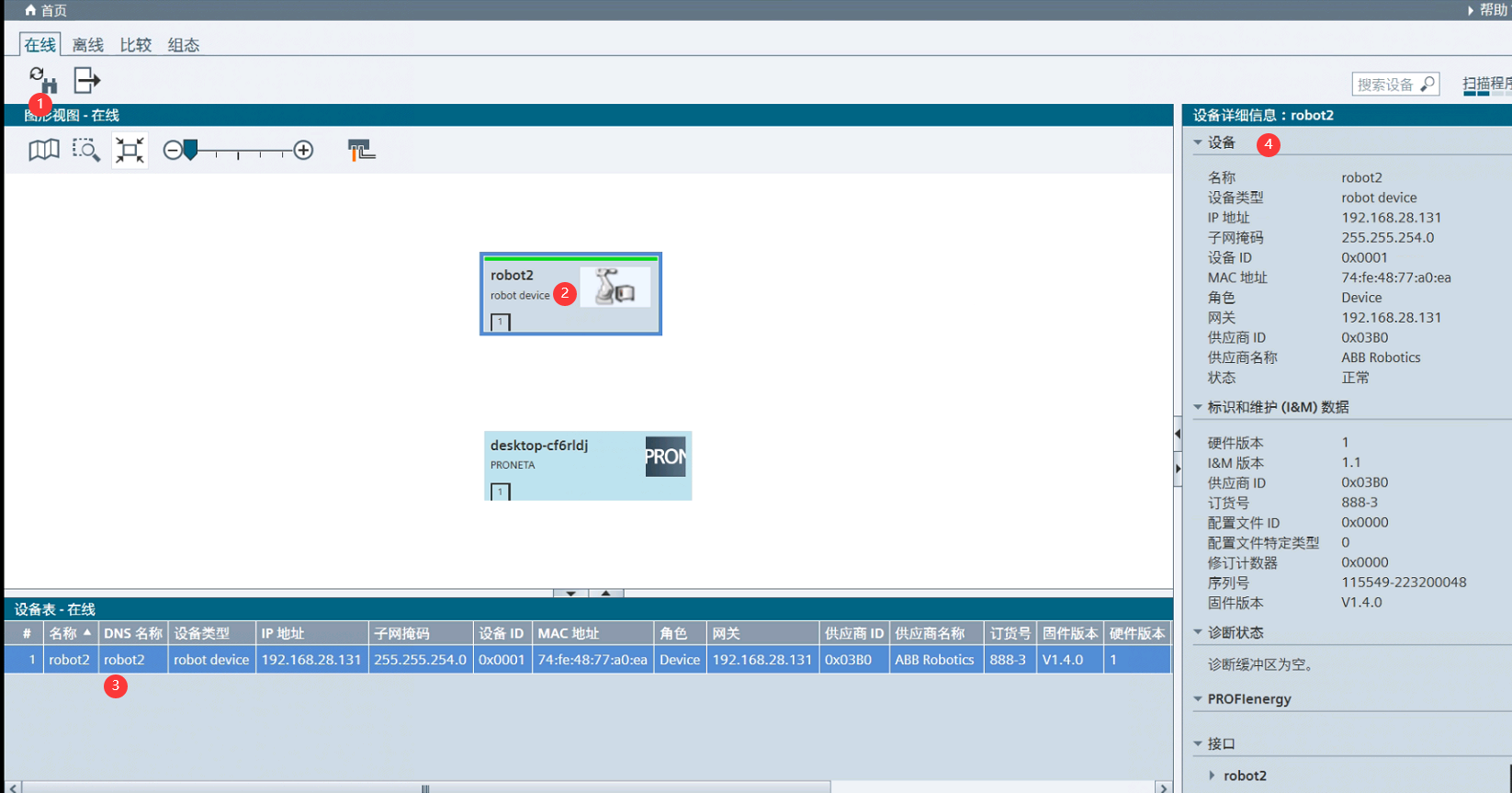Viewport: 1512px width, 793px height.
Task: Sort by MAC 地址 column header
Action: 592,633
